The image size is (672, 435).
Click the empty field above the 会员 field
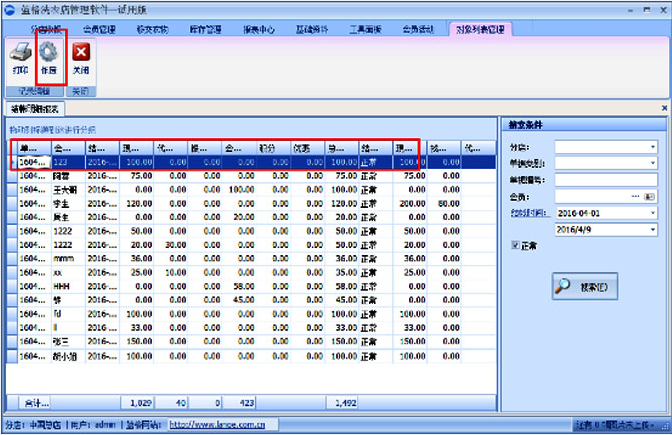pos(603,180)
